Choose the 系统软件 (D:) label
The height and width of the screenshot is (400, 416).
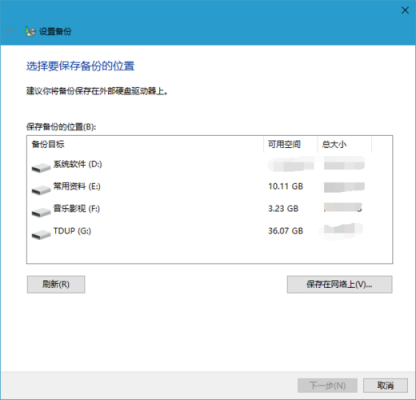click(78, 164)
